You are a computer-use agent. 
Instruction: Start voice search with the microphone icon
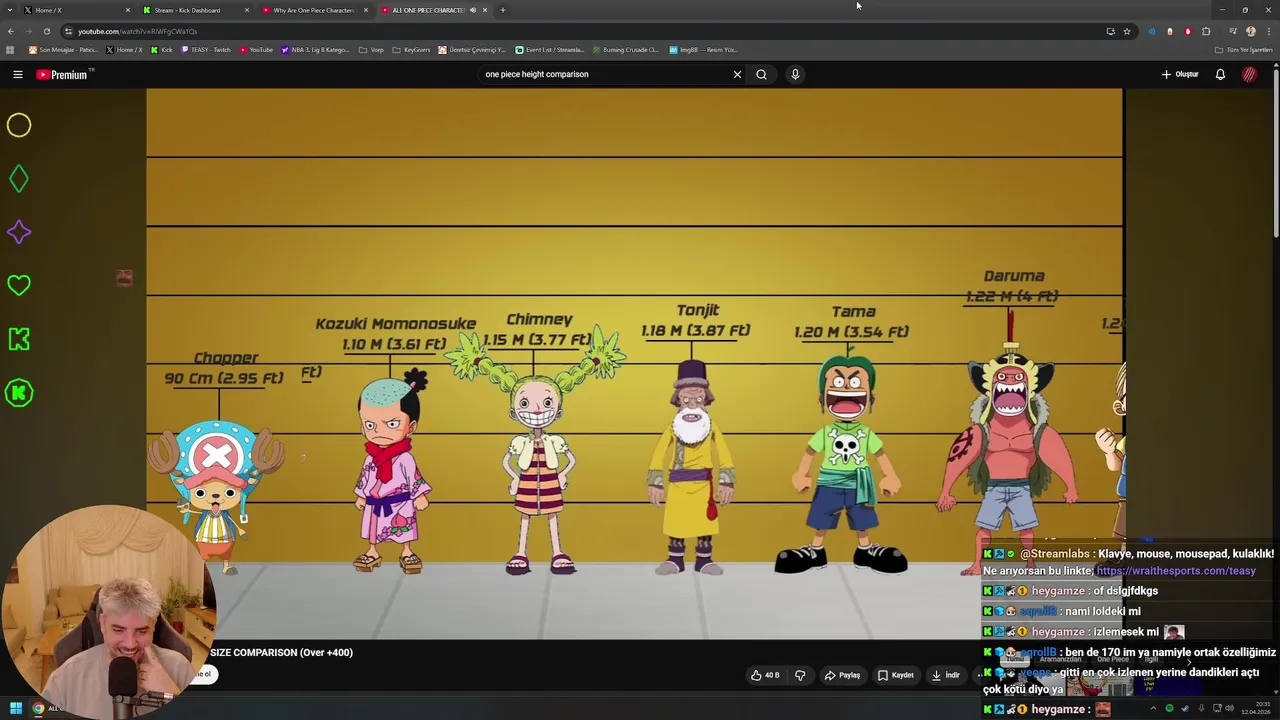point(795,74)
